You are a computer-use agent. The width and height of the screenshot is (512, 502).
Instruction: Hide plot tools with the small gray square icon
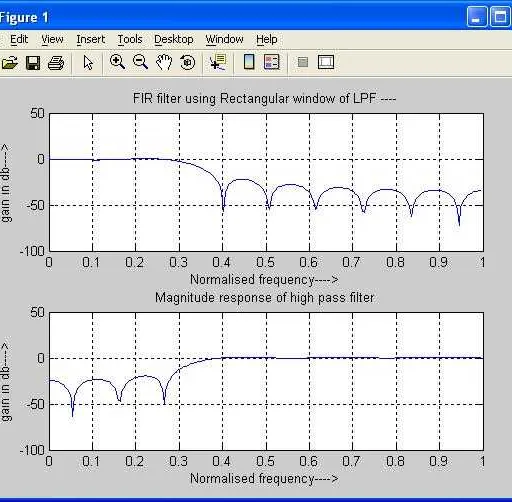[x=303, y=62]
